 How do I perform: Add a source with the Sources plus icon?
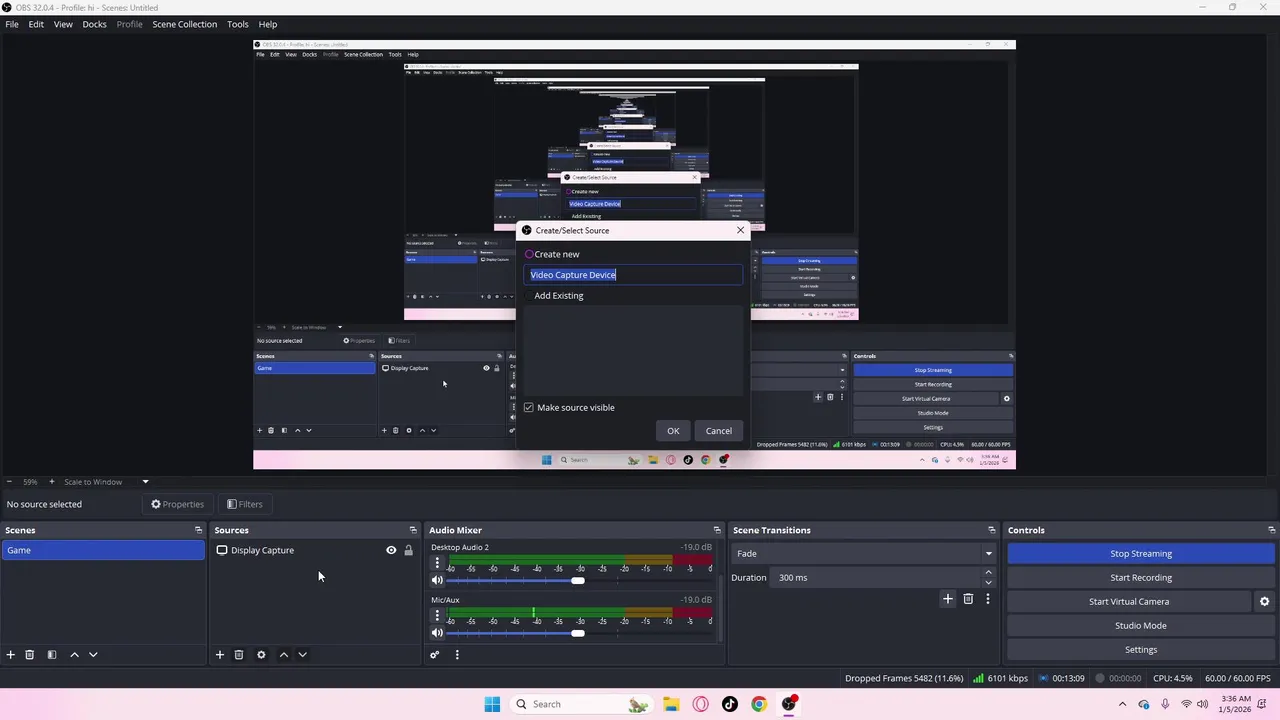point(220,655)
